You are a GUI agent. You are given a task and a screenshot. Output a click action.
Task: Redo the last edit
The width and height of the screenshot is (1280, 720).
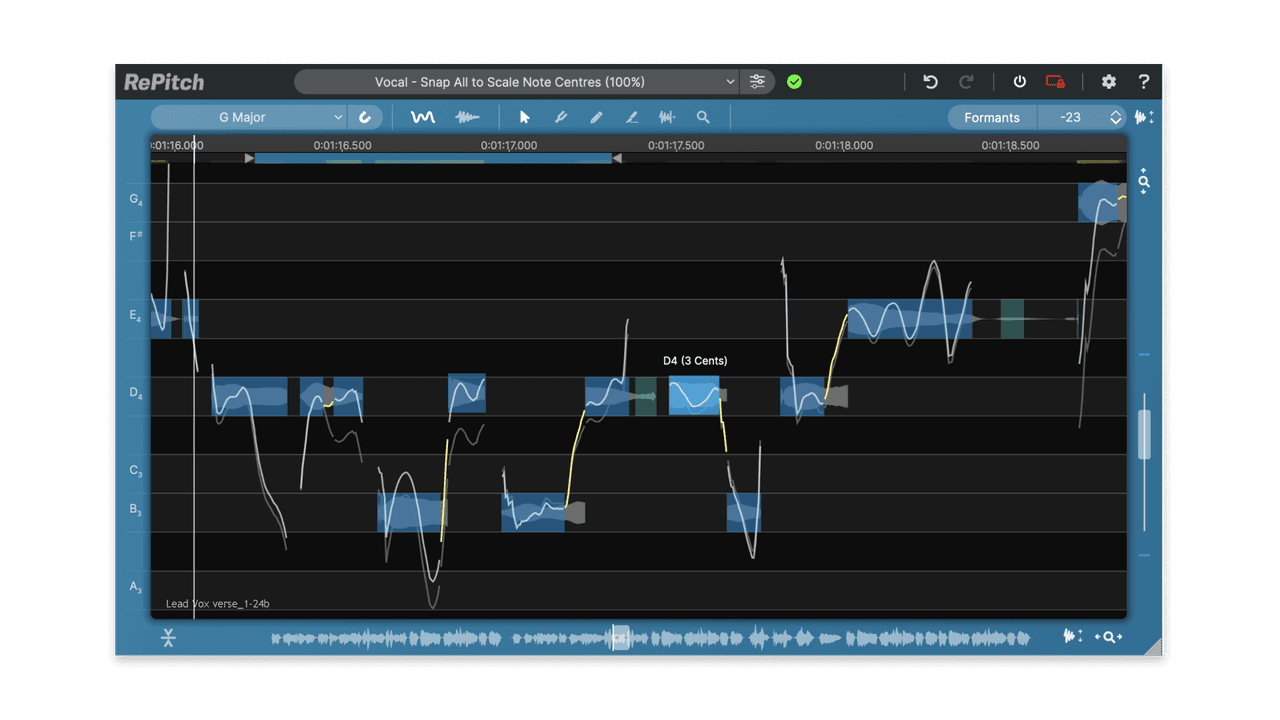(966, 82)
